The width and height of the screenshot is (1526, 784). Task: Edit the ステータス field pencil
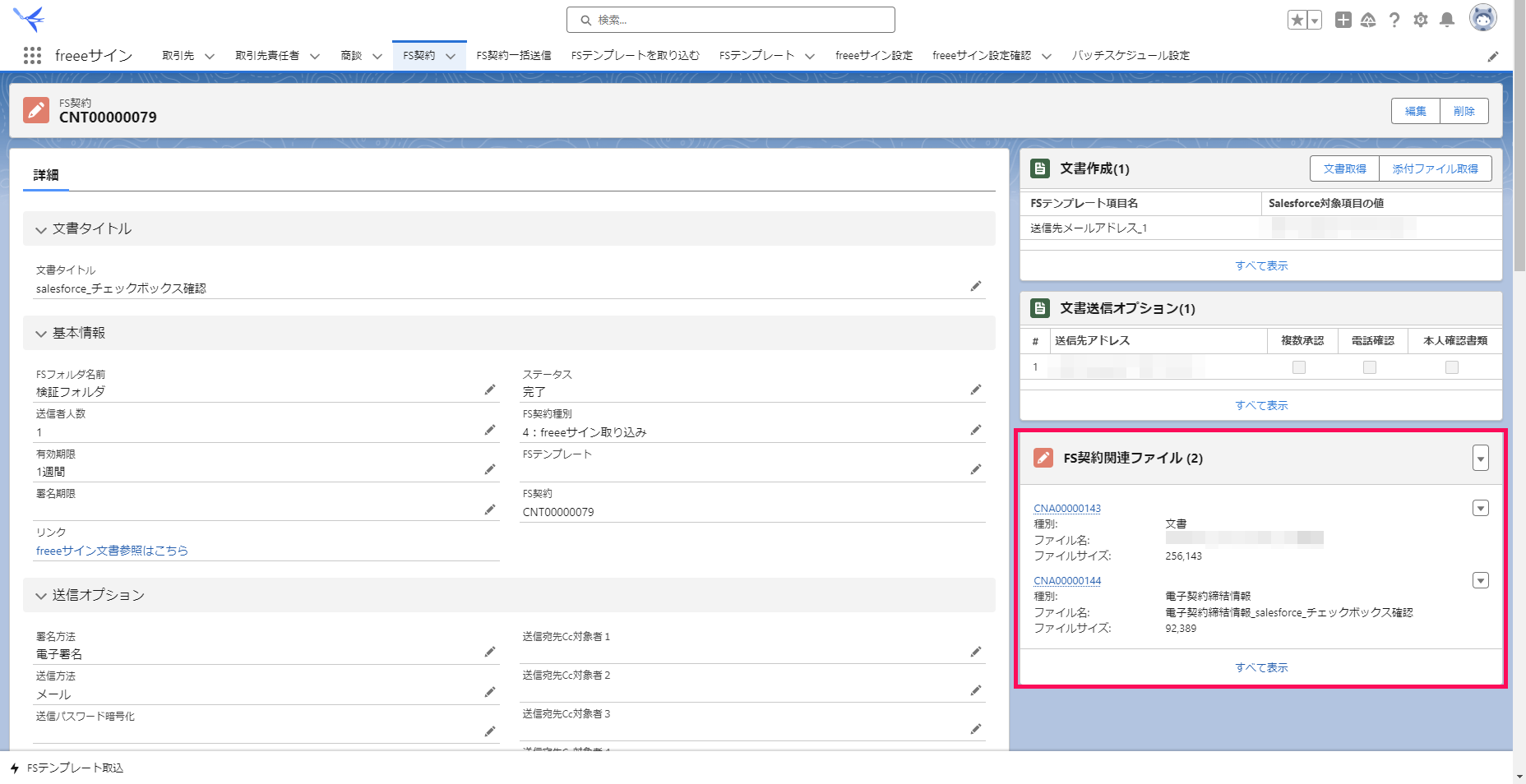coord(976,390)
